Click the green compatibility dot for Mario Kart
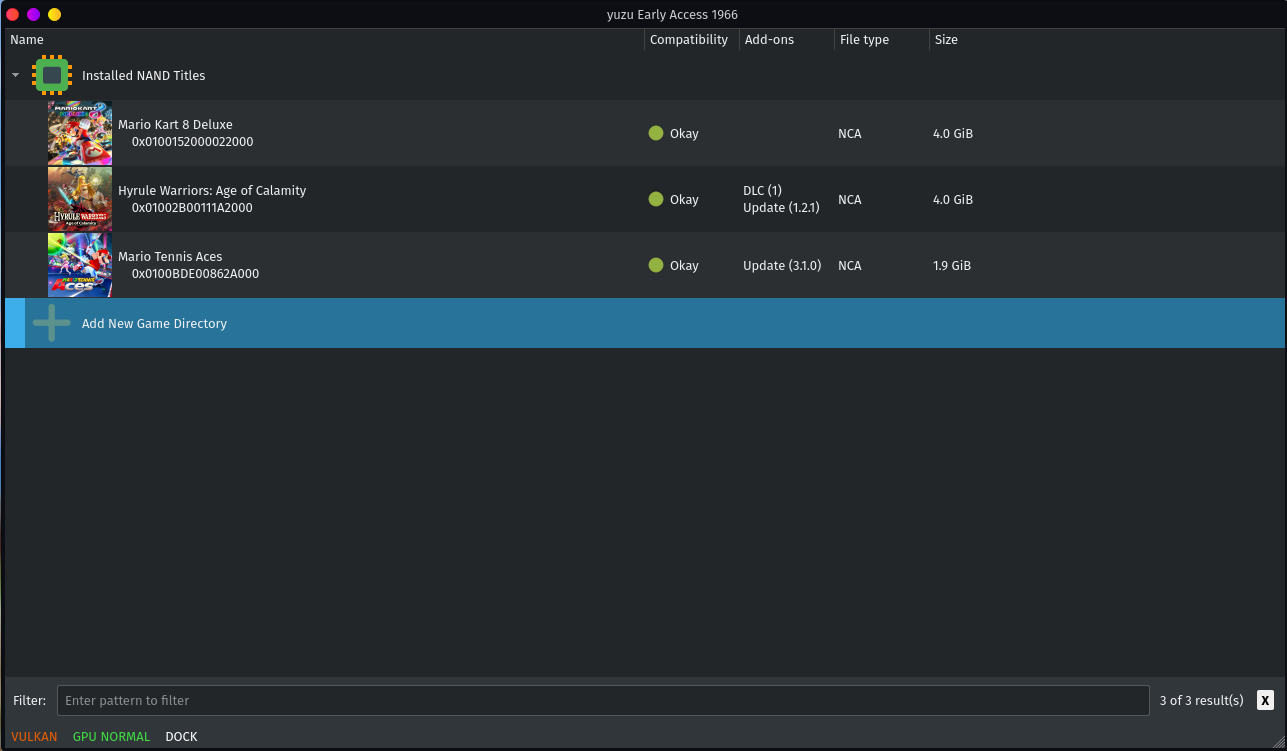The height and width of the screenshot is (751, 1287). (656, 133)
